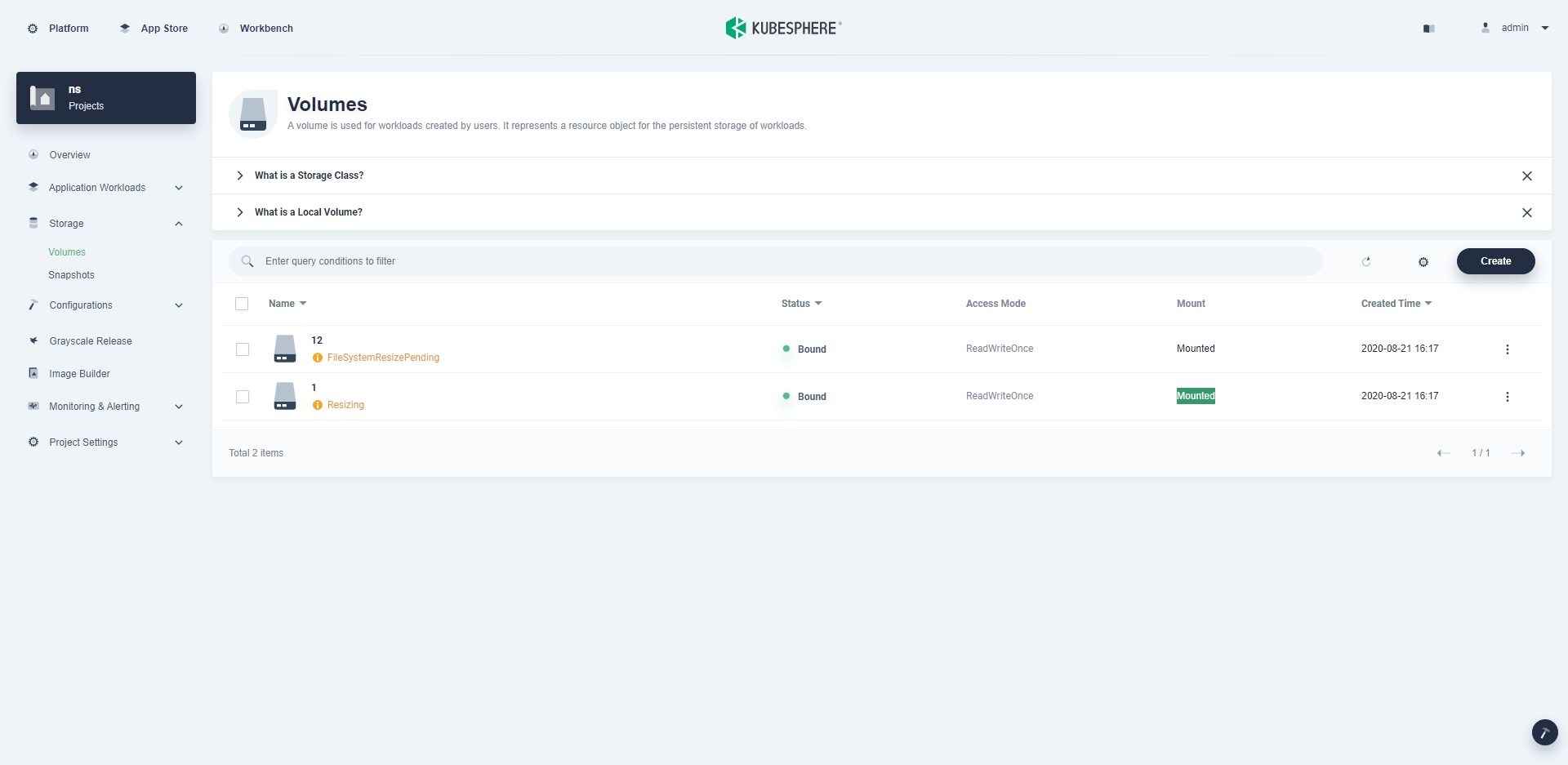The height and width of the screenshot is (765, 1568).
Task: Open the column settings gear icon
Action: tap(1423, 261)
